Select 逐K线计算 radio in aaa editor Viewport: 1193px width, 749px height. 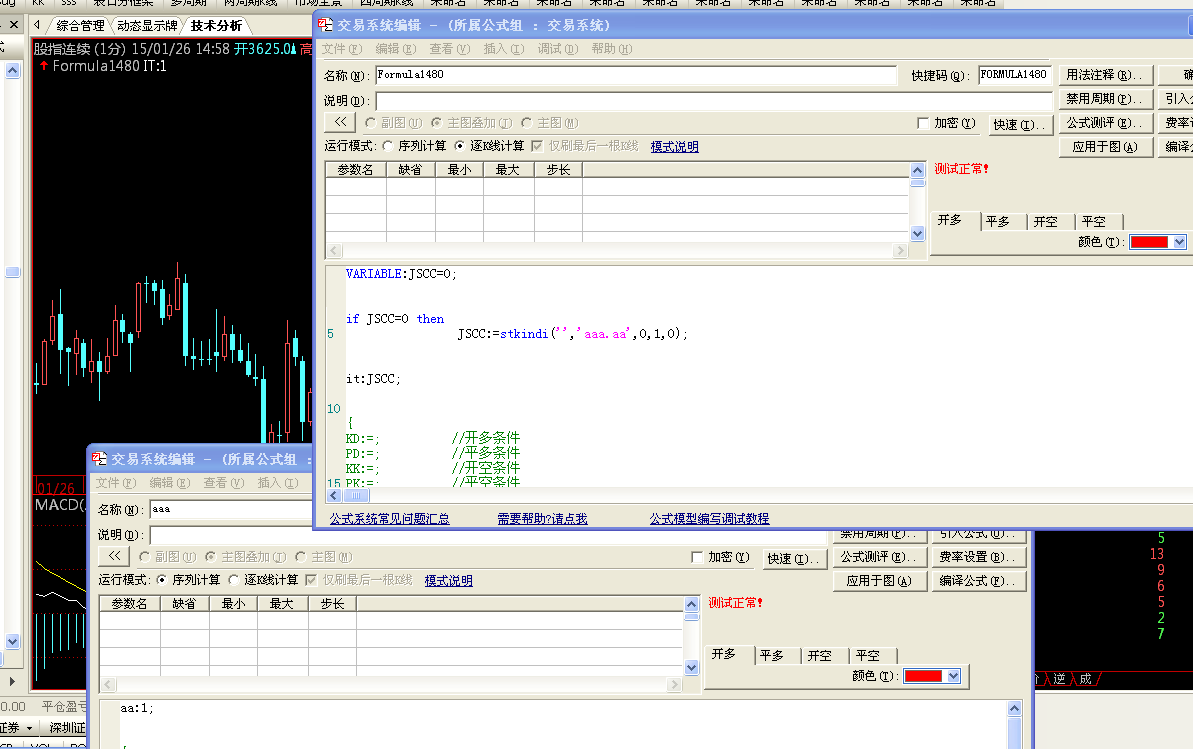click(x=234, y=580)
